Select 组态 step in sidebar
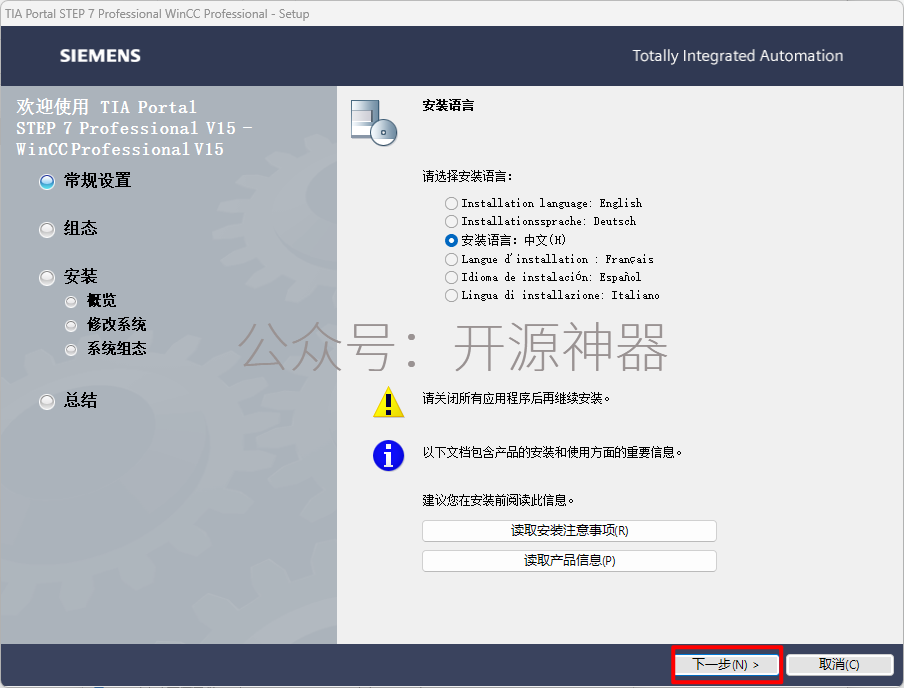 point(68,229)
